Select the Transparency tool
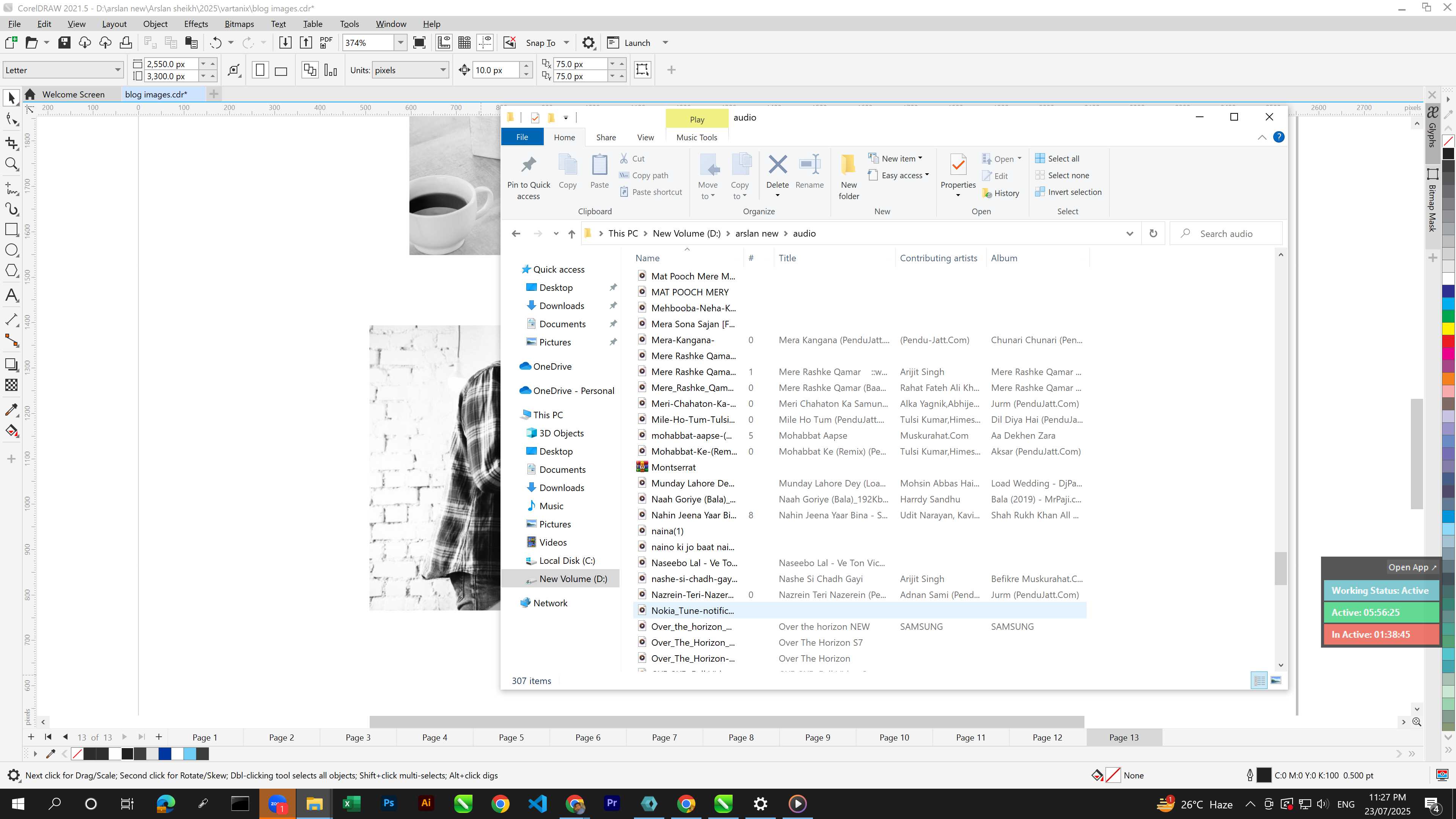 pyautogui.click(x=11, y=385)
